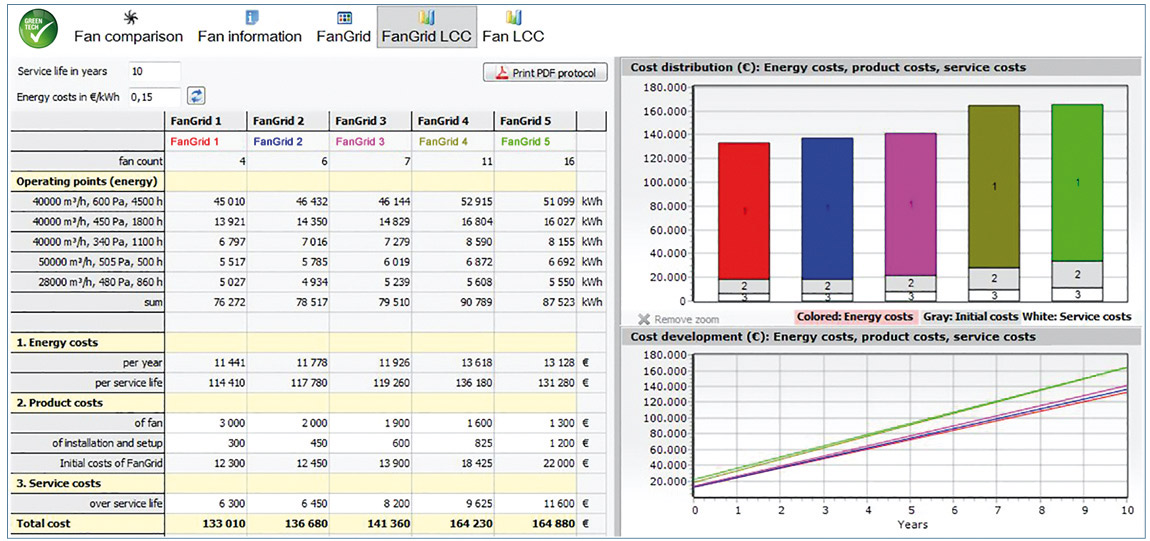Image resolution: width=1150 pixels, height=541 pixels.
Task: Click Total cost value 164 880
Action: coord(535,524)
